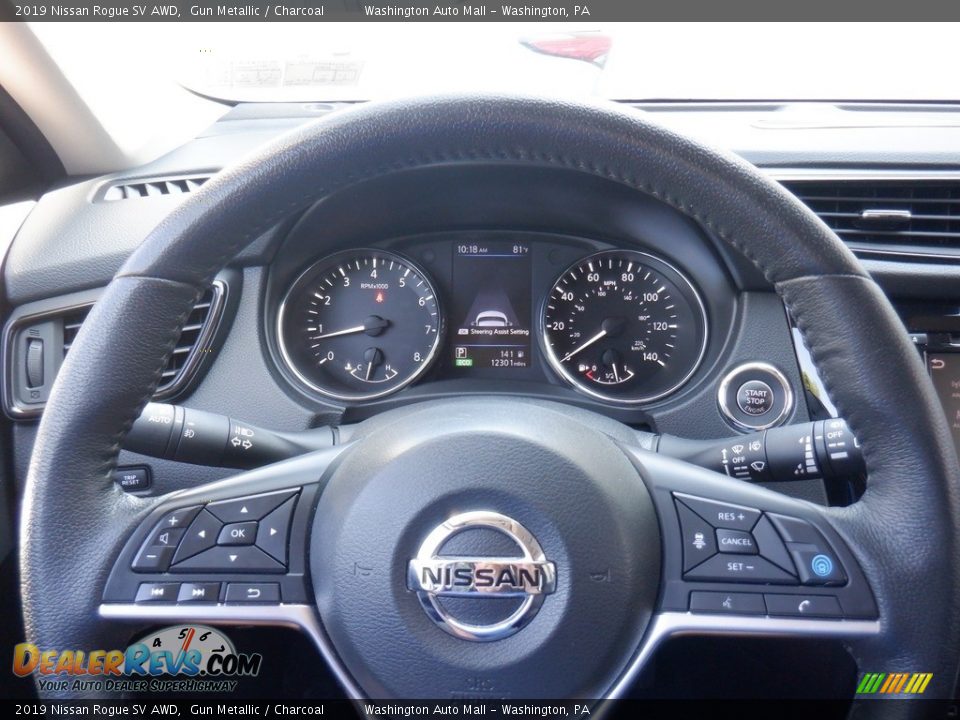Tap the speaker icon between volume keys

pos(163,539)
